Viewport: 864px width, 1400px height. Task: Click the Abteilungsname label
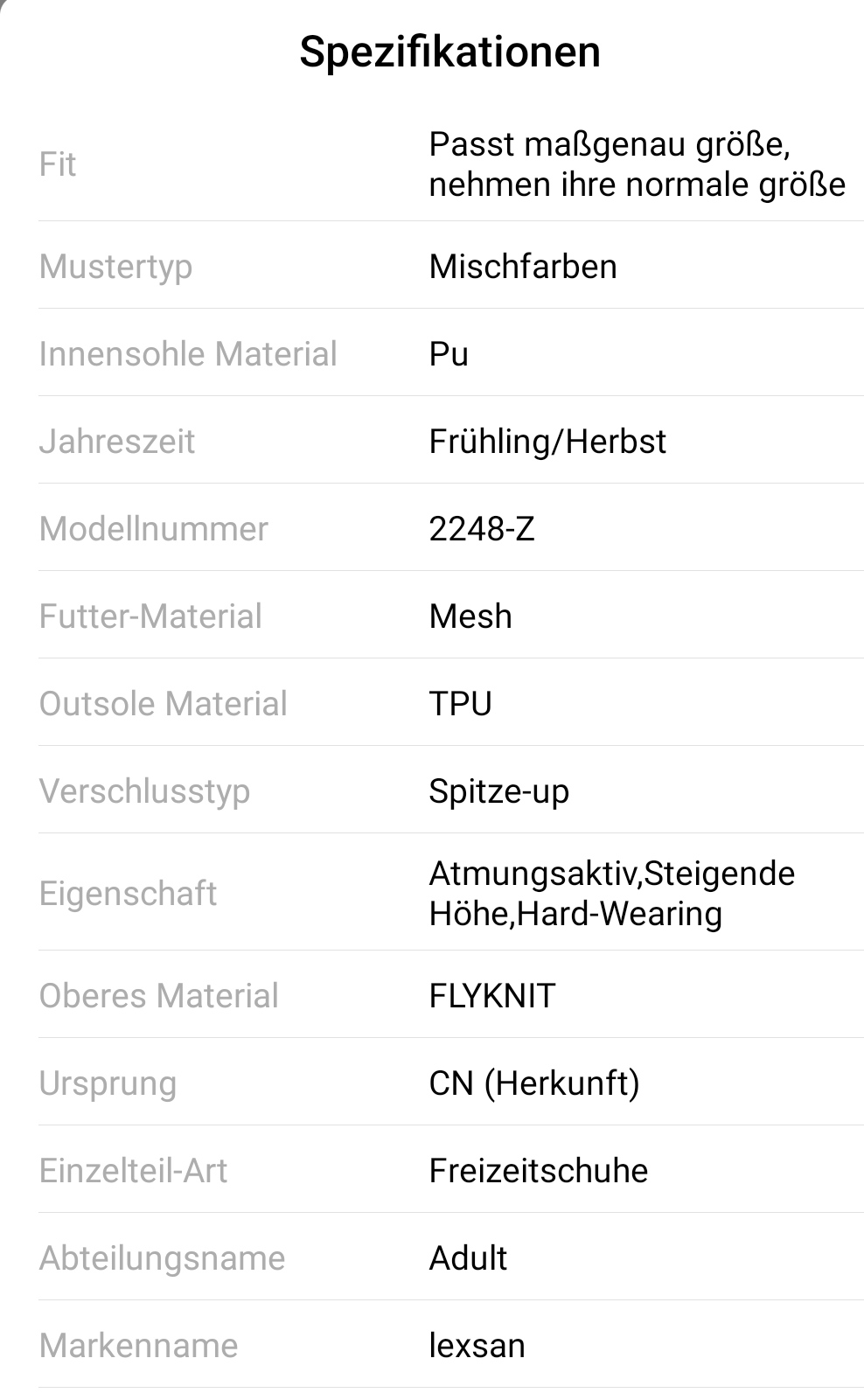pos(163,1258)
